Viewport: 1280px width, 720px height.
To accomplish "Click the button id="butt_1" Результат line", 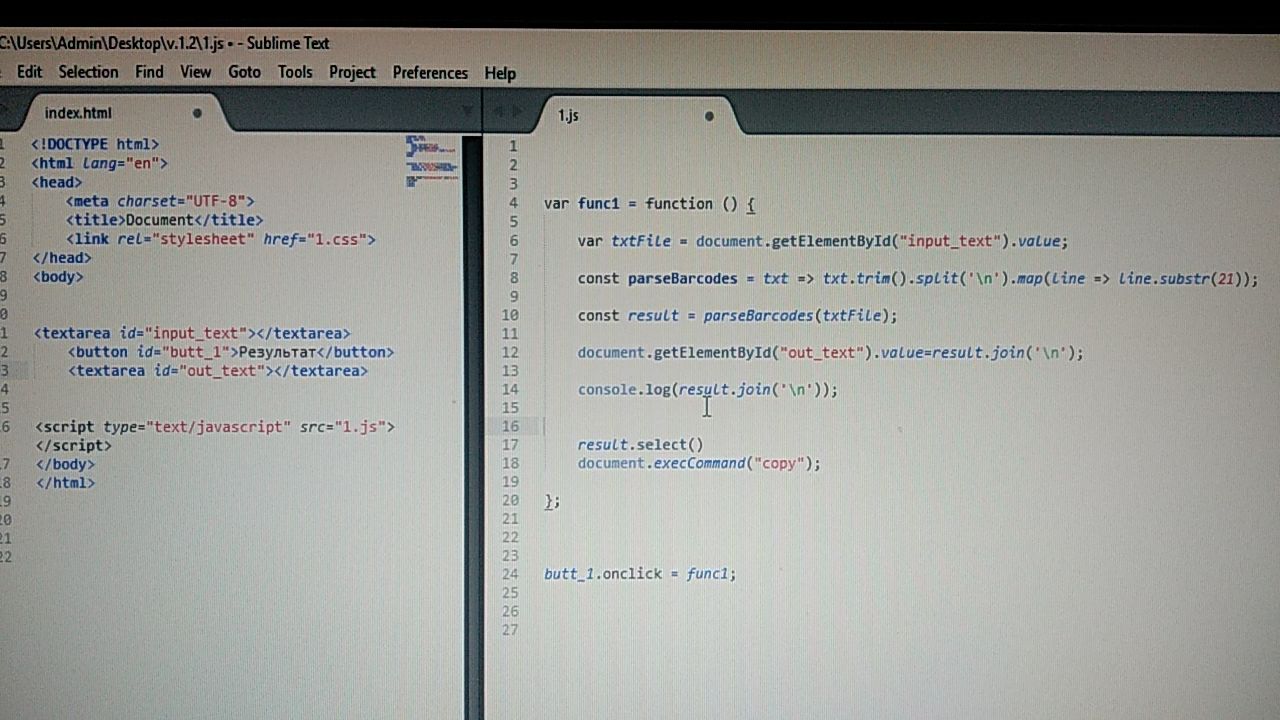I will [x=231, y=352].
